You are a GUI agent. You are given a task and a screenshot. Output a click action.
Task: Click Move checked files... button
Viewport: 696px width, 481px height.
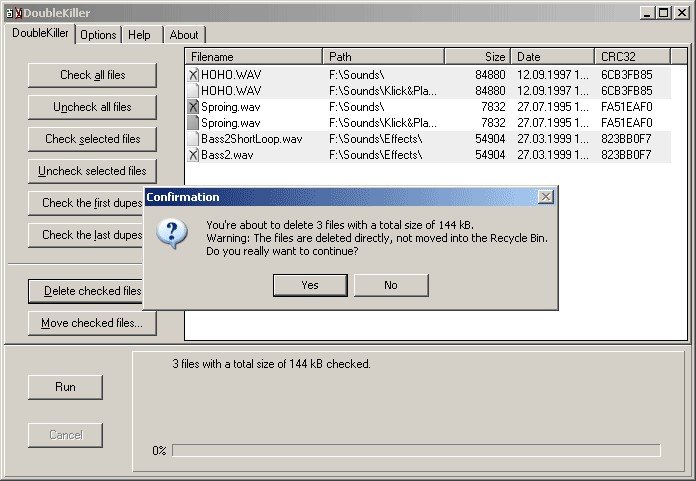tap(92, 323)
